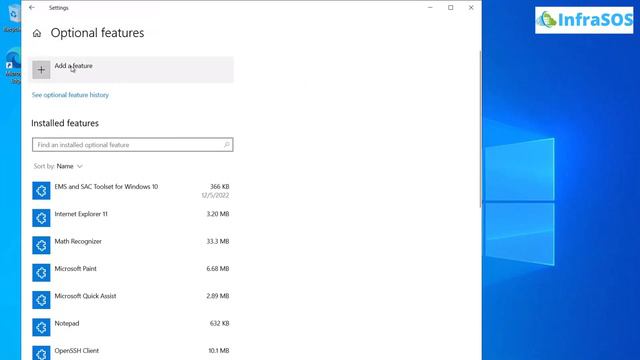The width and height of the screenshot is (640, 360).
Task: Open Settings home via the house icon
Action: [x=37, y=33]
